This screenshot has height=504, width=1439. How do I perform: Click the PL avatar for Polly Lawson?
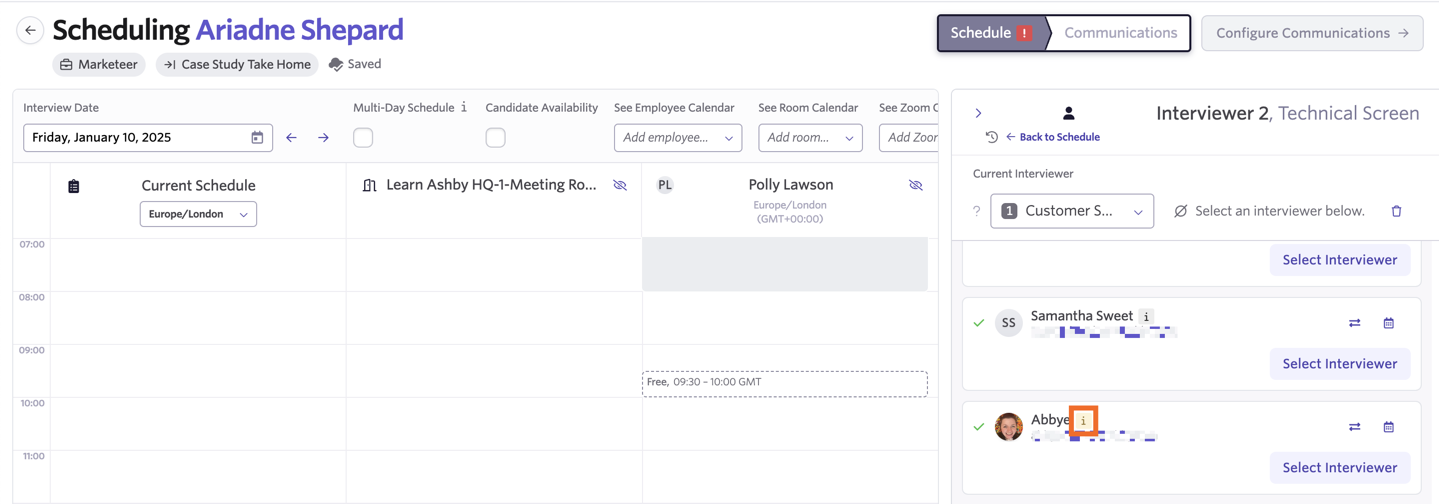pyautogui.click(x=665, y=185)
